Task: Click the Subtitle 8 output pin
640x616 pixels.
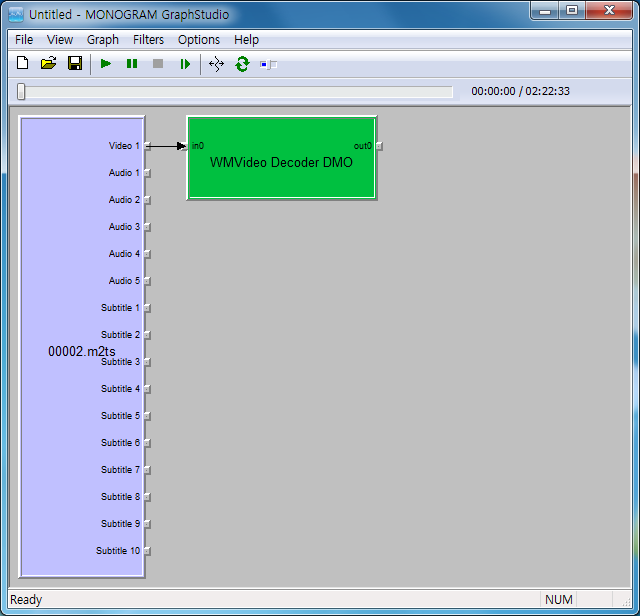Action: pos(147,497)
